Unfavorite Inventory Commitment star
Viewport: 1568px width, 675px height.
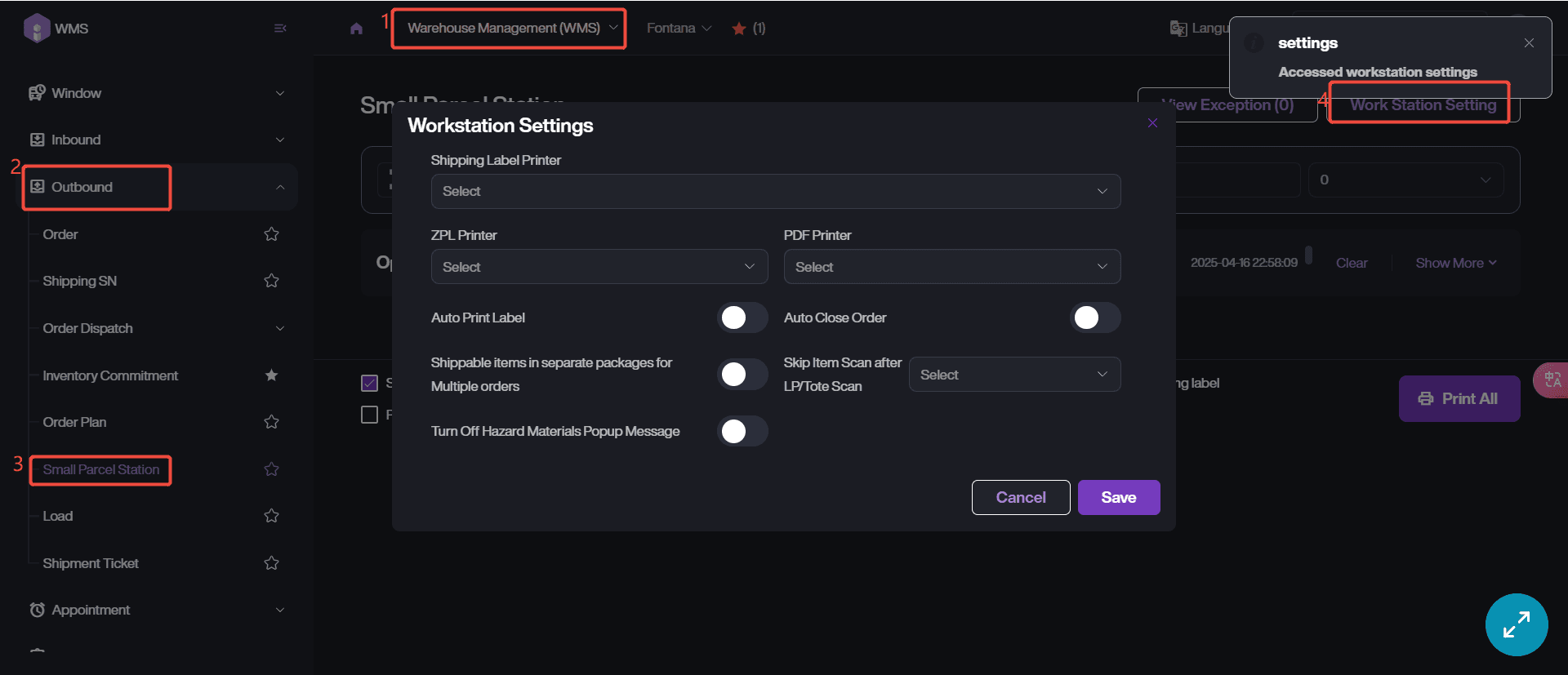point(272,375)
